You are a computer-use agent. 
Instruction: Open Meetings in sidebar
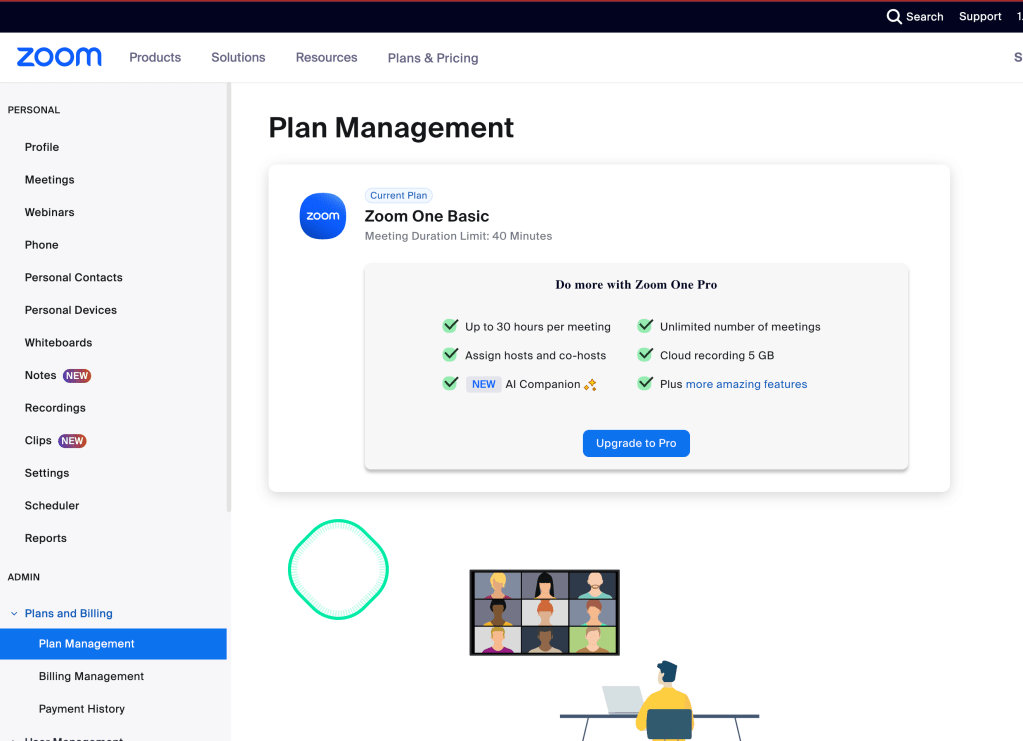(x=50, y=180)
